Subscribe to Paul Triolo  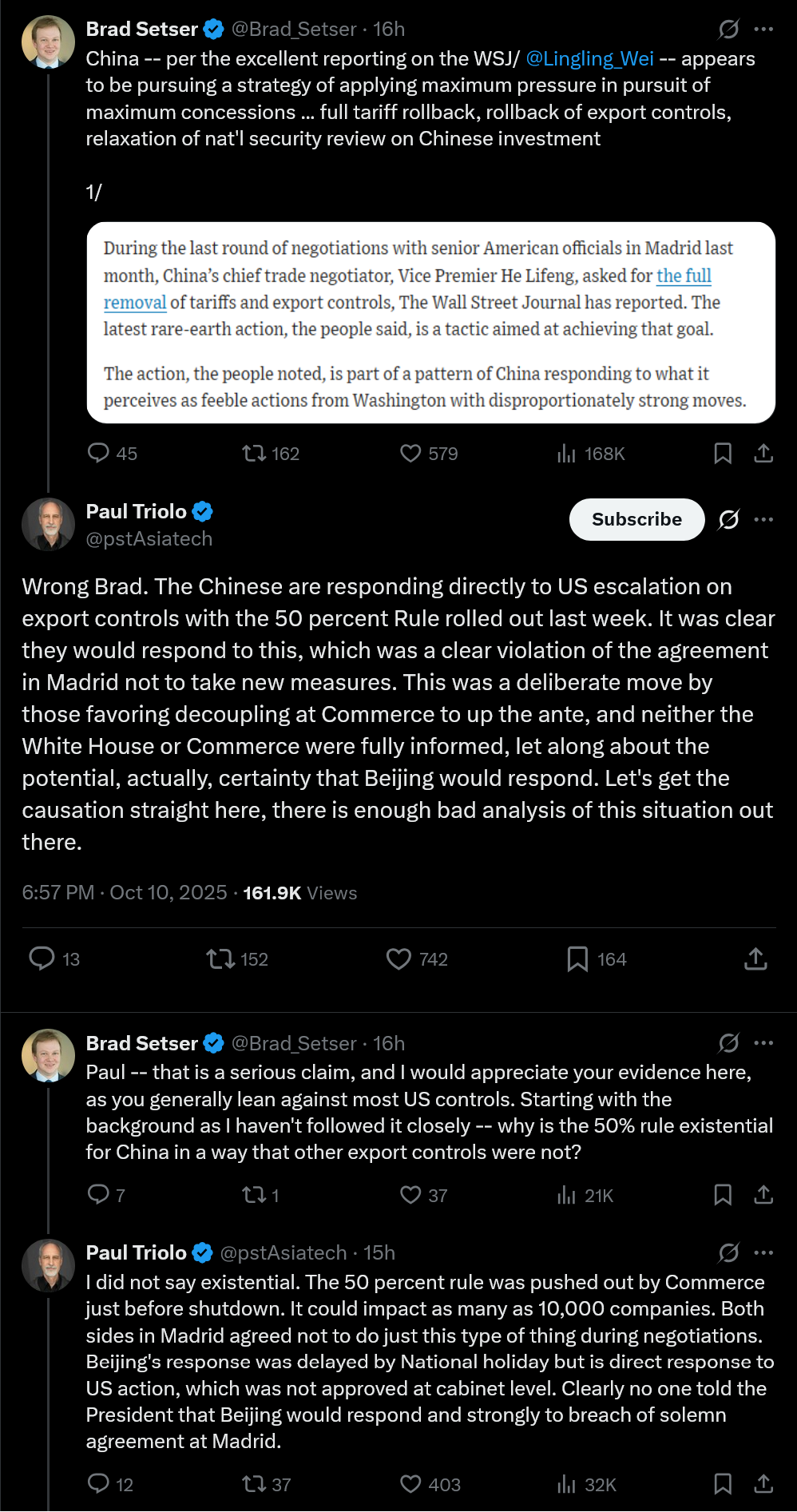click(636, 520)
